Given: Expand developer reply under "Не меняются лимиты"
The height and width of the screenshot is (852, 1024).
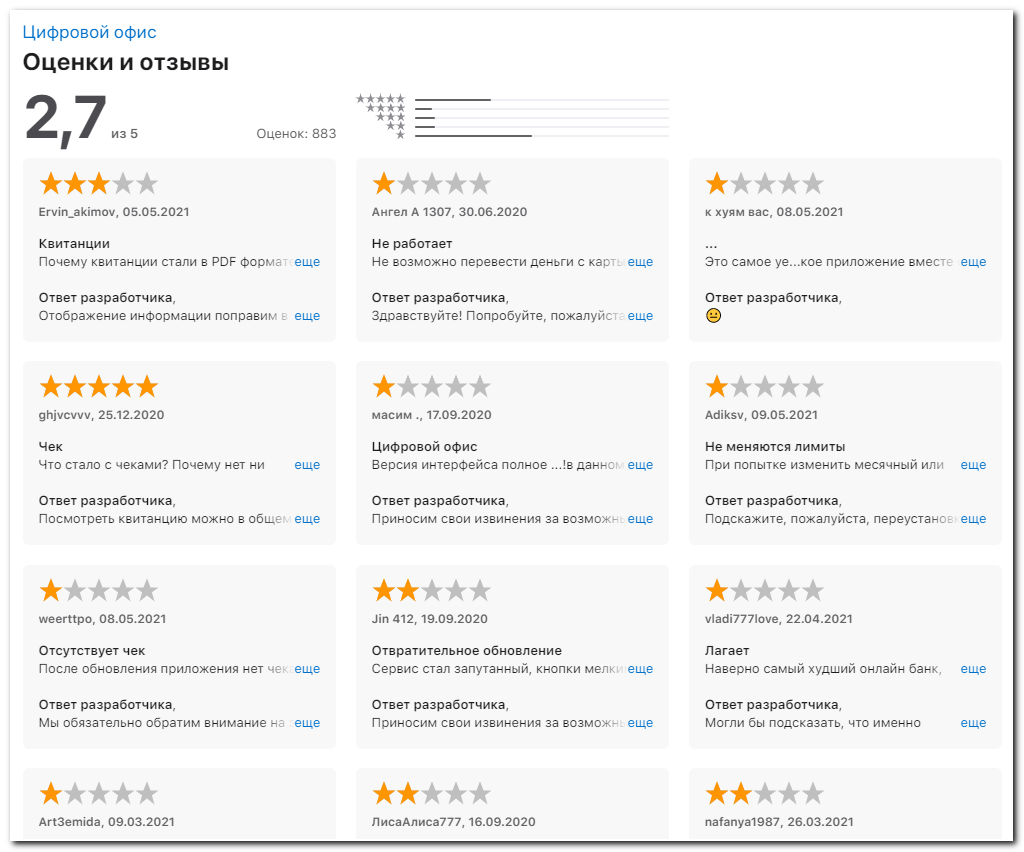Looking at the screenshot, I should (973, 519).
